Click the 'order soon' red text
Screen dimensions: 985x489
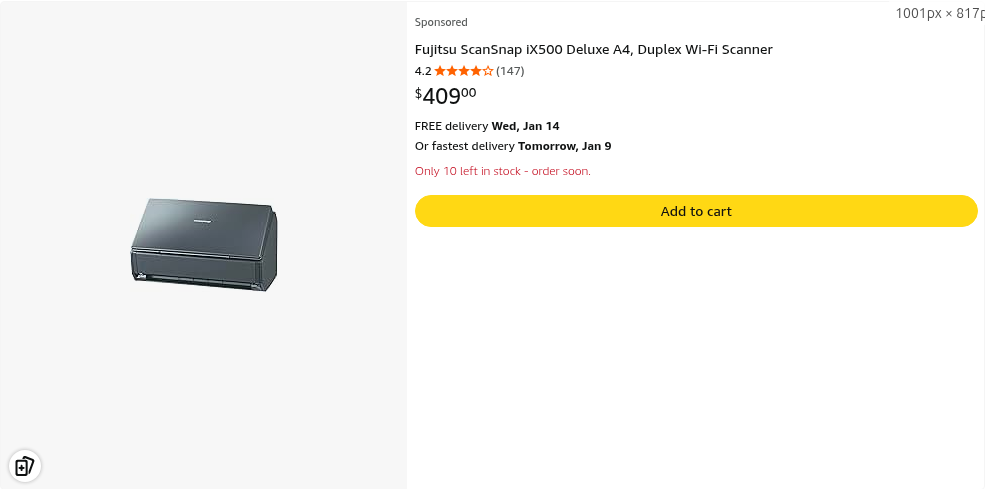click(561, 171)
